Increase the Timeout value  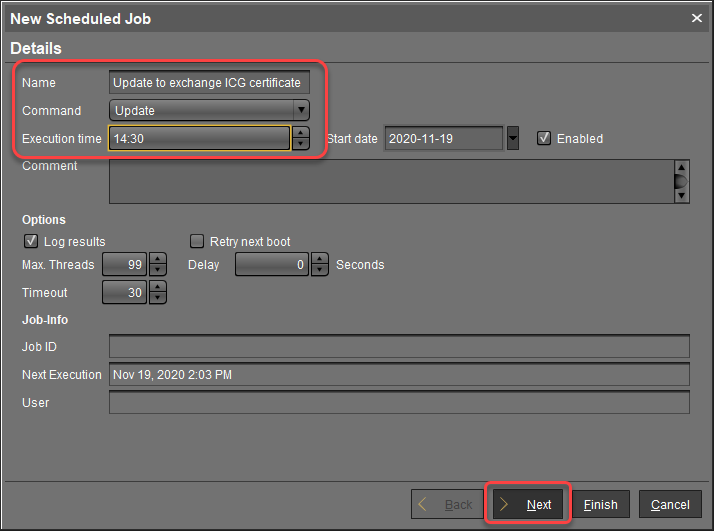coord(157,287)
